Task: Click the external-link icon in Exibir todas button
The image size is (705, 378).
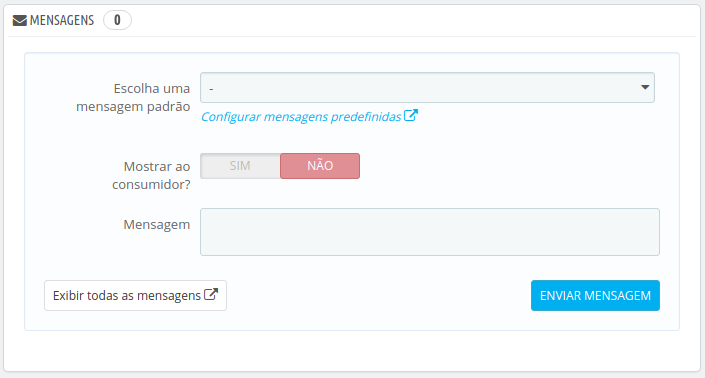Action: click(x=211, y=294)
